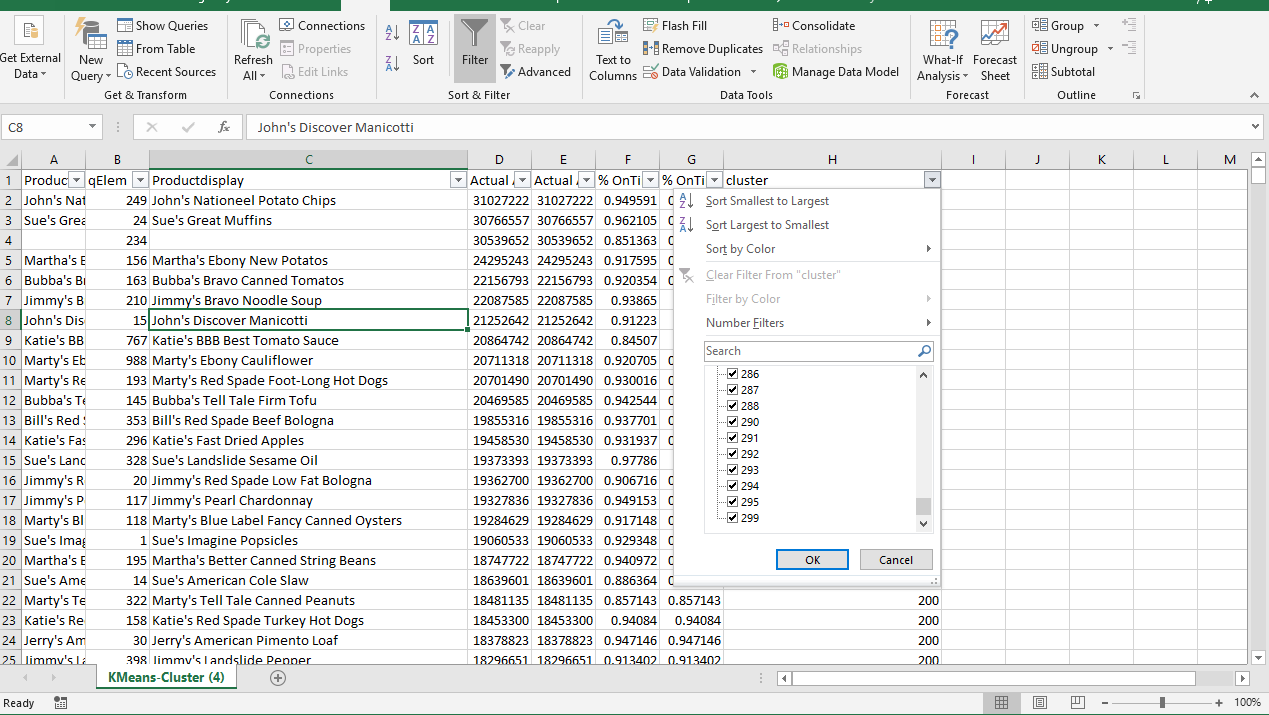Viewport: 1269px width, 715px height.
Task: Click the filter list scrollbar thumb
Action: tap(923, 506)
